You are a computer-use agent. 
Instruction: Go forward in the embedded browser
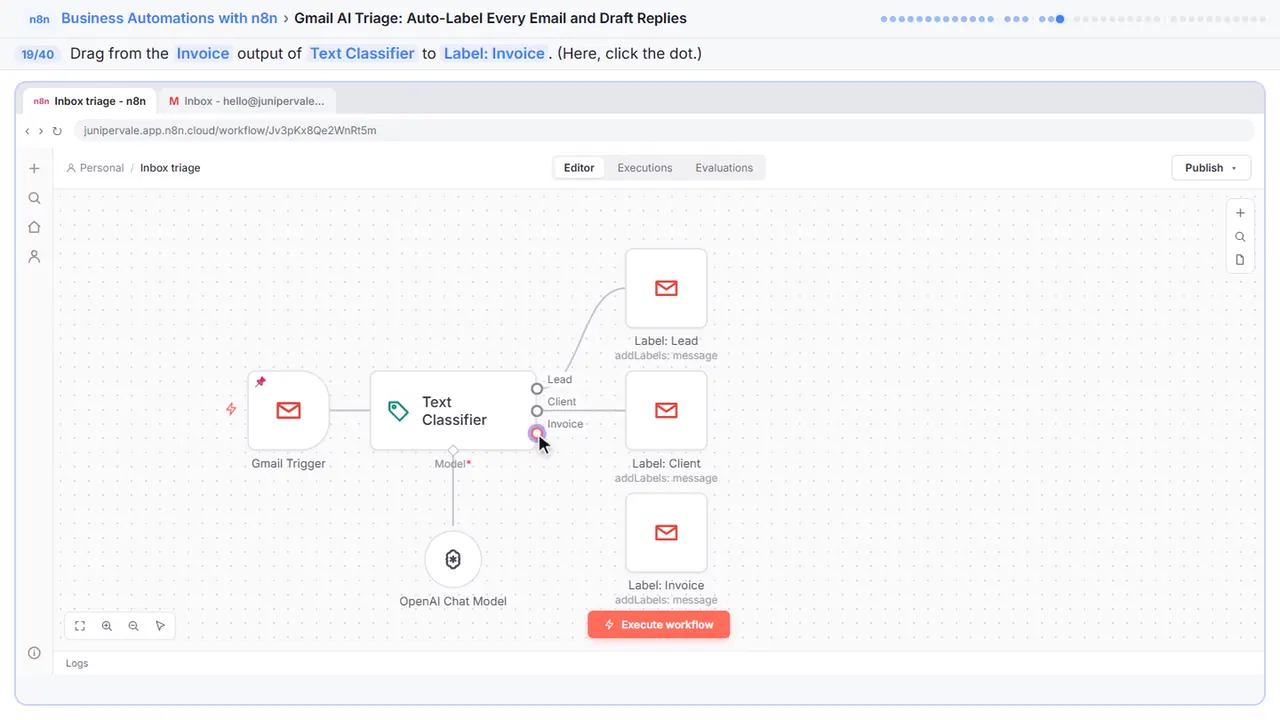[41, 131]
